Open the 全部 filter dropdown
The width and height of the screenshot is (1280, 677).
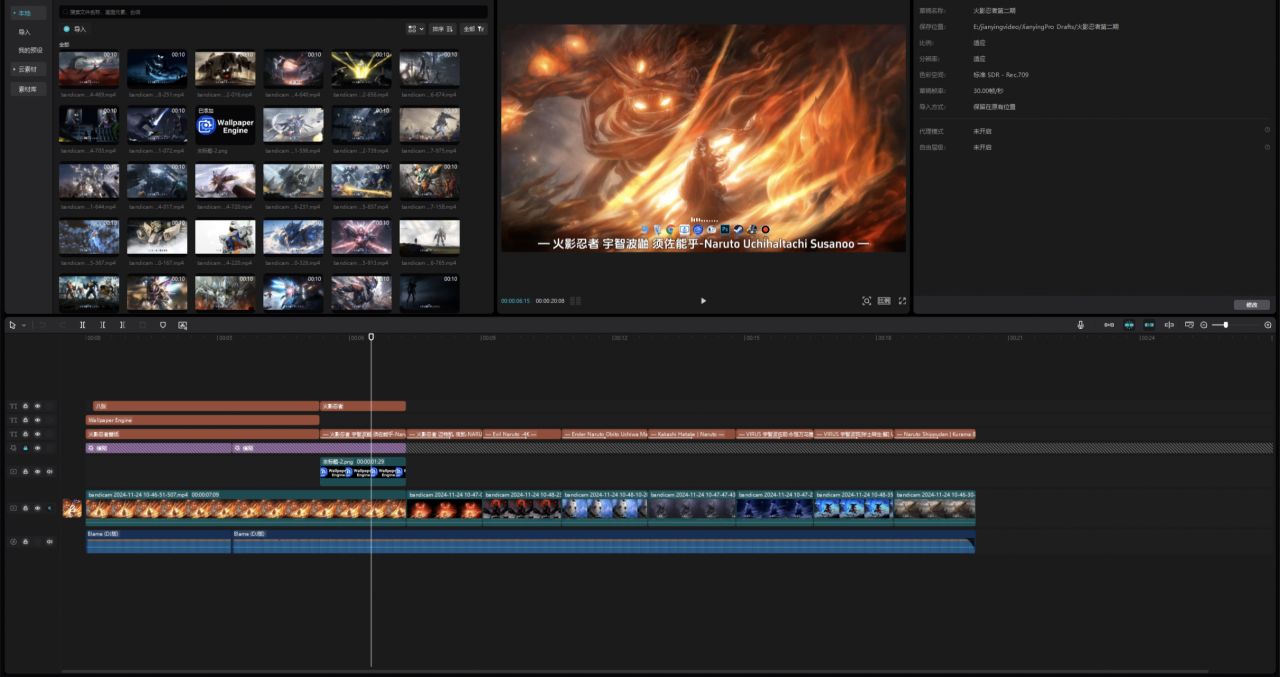pyautogui.click(x=474, y=29)
